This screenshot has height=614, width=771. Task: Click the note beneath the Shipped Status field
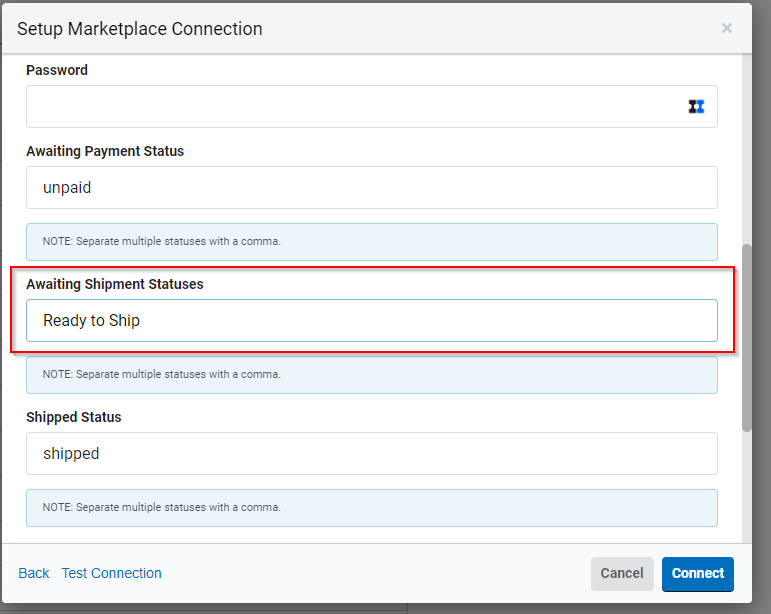coord(371,507)
